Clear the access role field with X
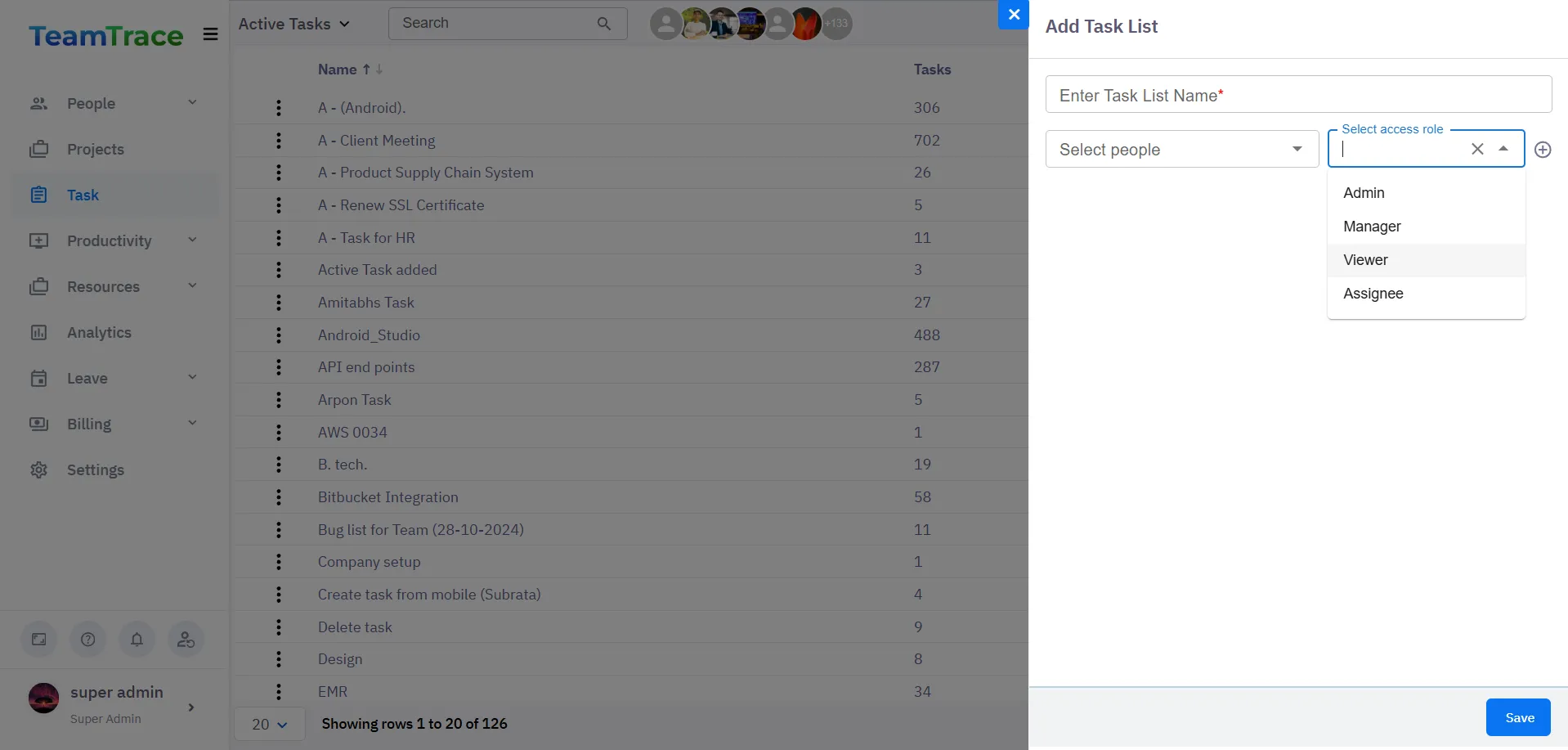The width and height of the screenshot is (1568, 750). 1476,149
